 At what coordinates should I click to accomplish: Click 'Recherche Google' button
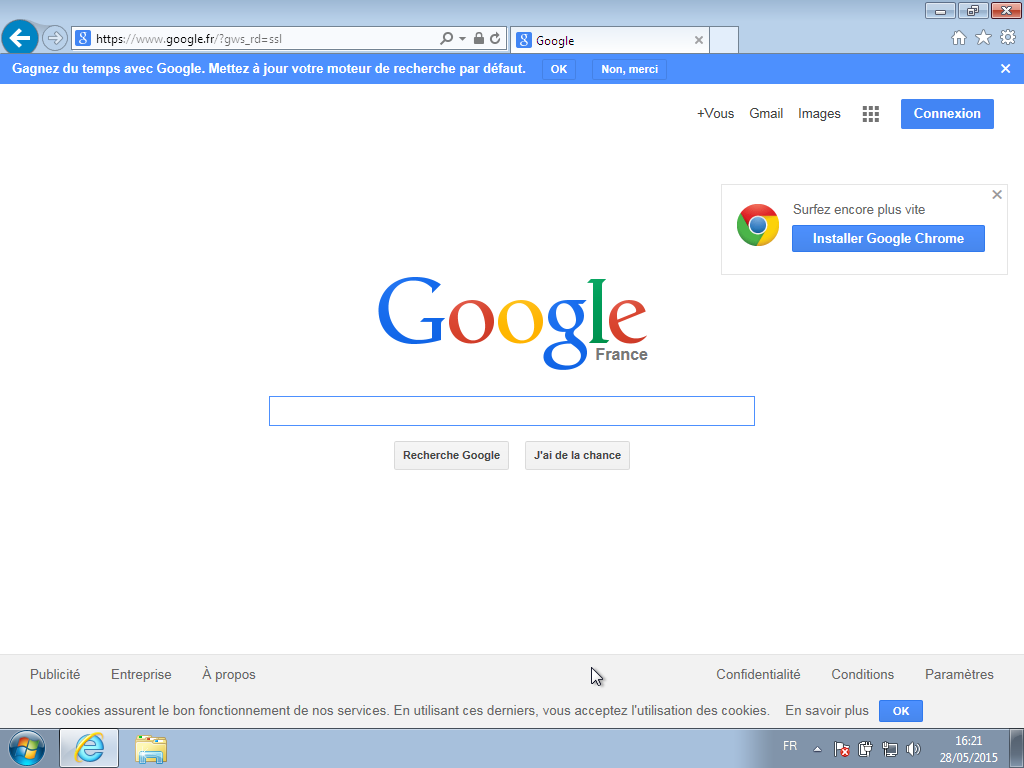click(x=451, y=455)
